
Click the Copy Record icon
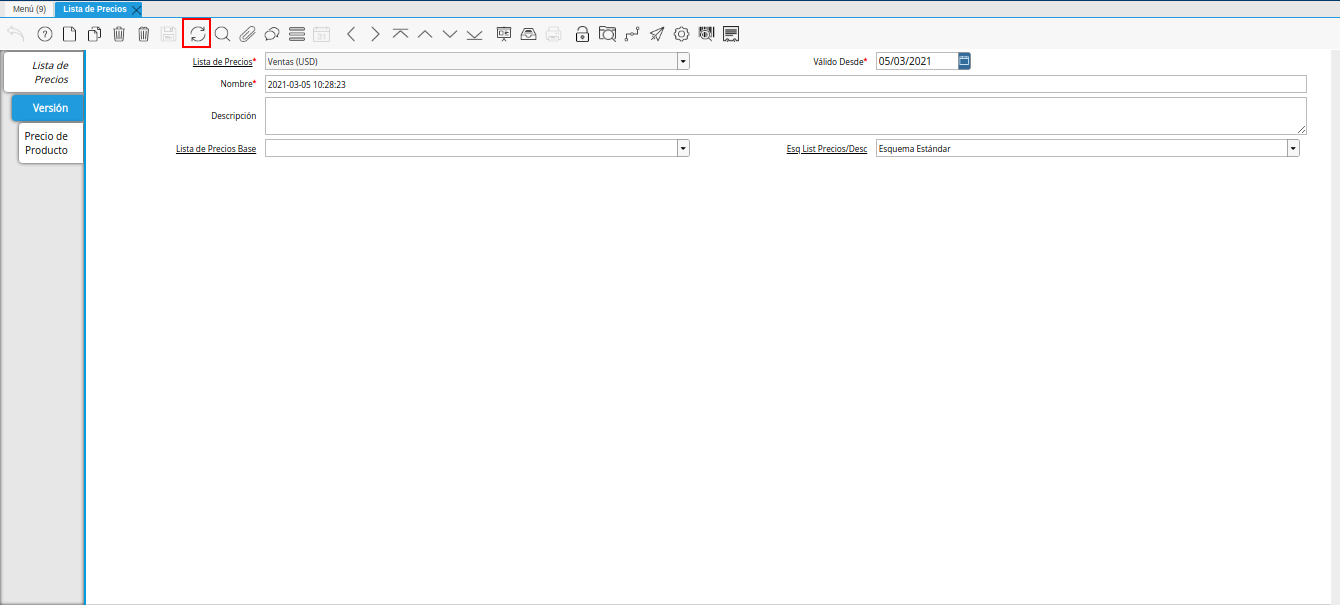point(94,34)
